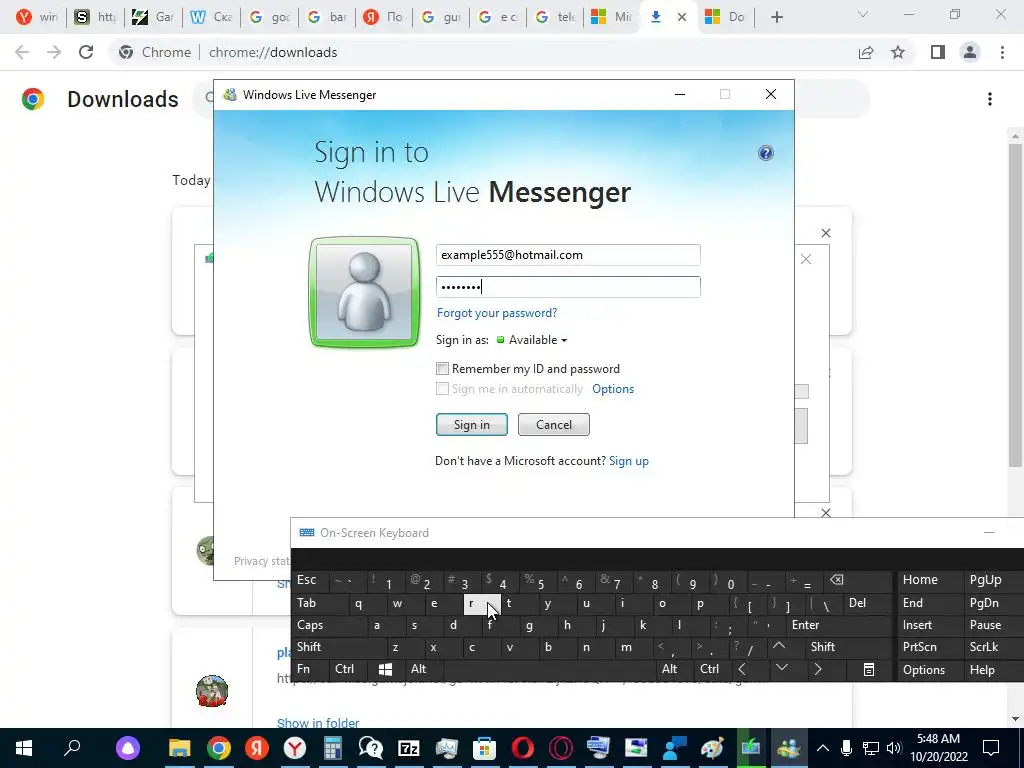
Task: Click the right arrow key on keyboard
Action: [818, 669]
